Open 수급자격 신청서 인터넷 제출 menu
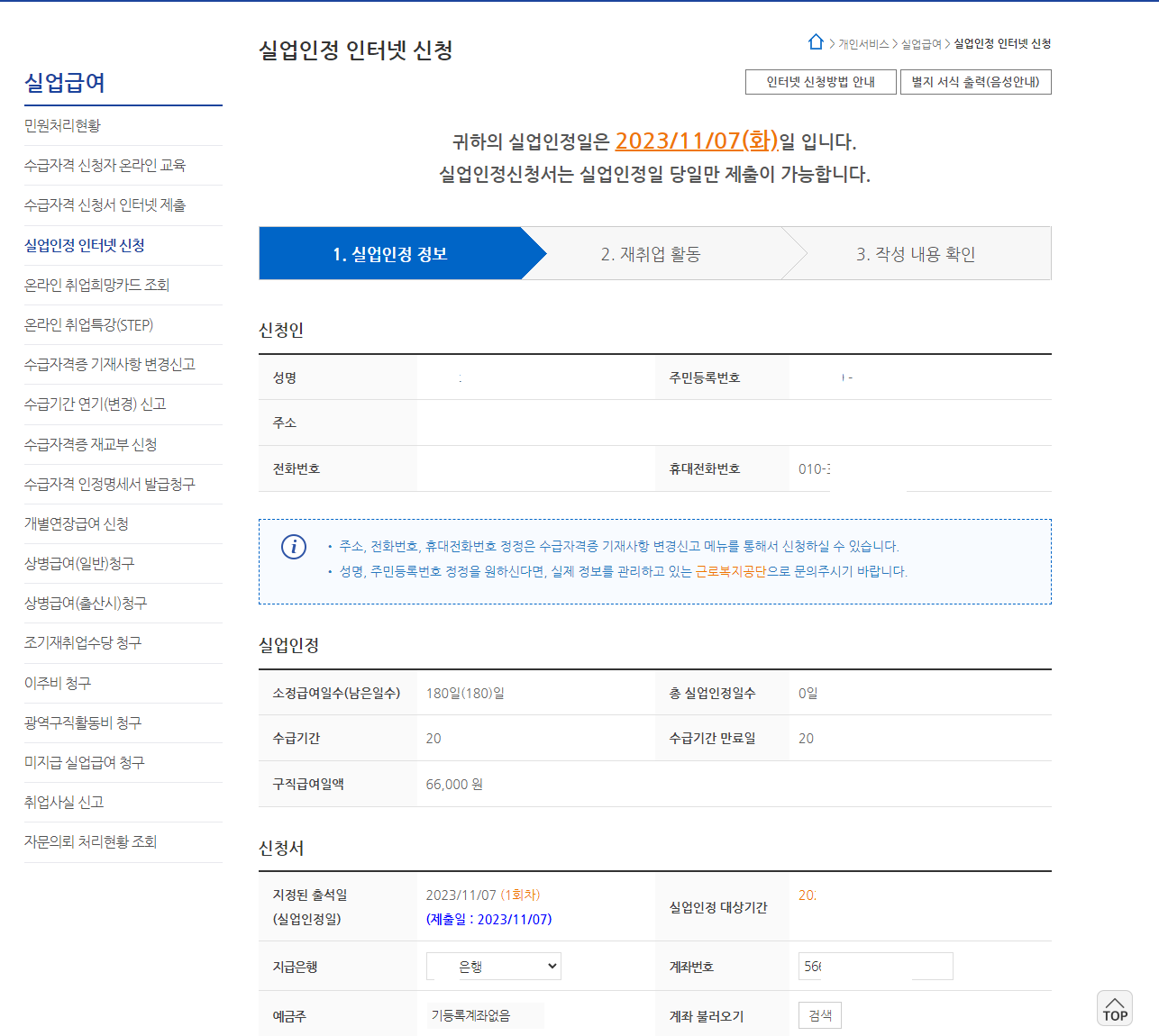 click(x=105, y=205)
